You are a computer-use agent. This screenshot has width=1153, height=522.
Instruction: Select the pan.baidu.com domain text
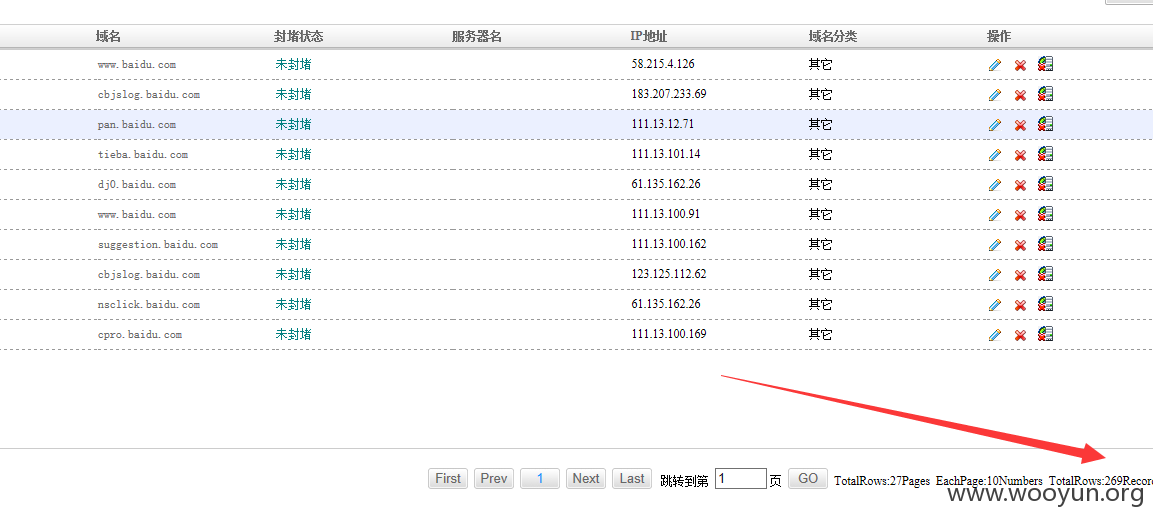[x=137, y=125]
